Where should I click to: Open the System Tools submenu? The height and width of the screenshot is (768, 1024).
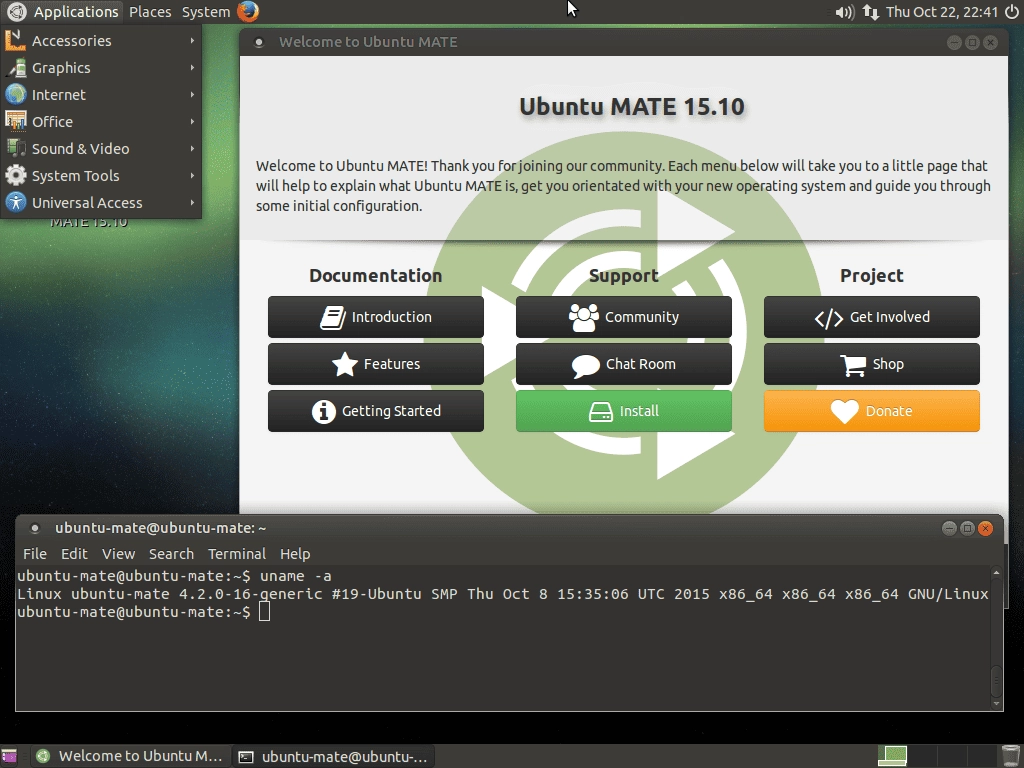pyautogui.click(x=101, y=176)
